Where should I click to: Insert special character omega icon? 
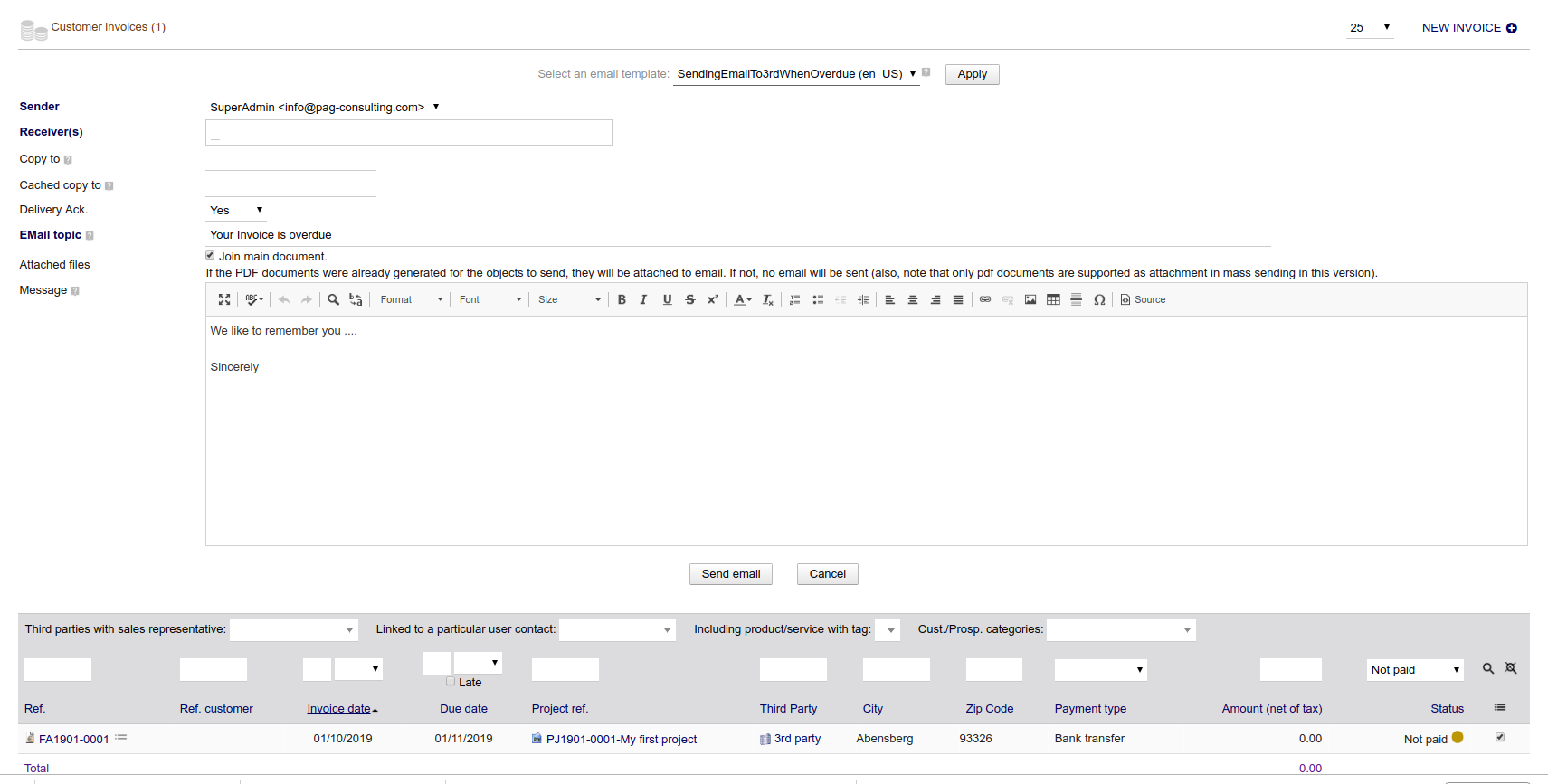pyautogui.click(x=1099, y=299)
